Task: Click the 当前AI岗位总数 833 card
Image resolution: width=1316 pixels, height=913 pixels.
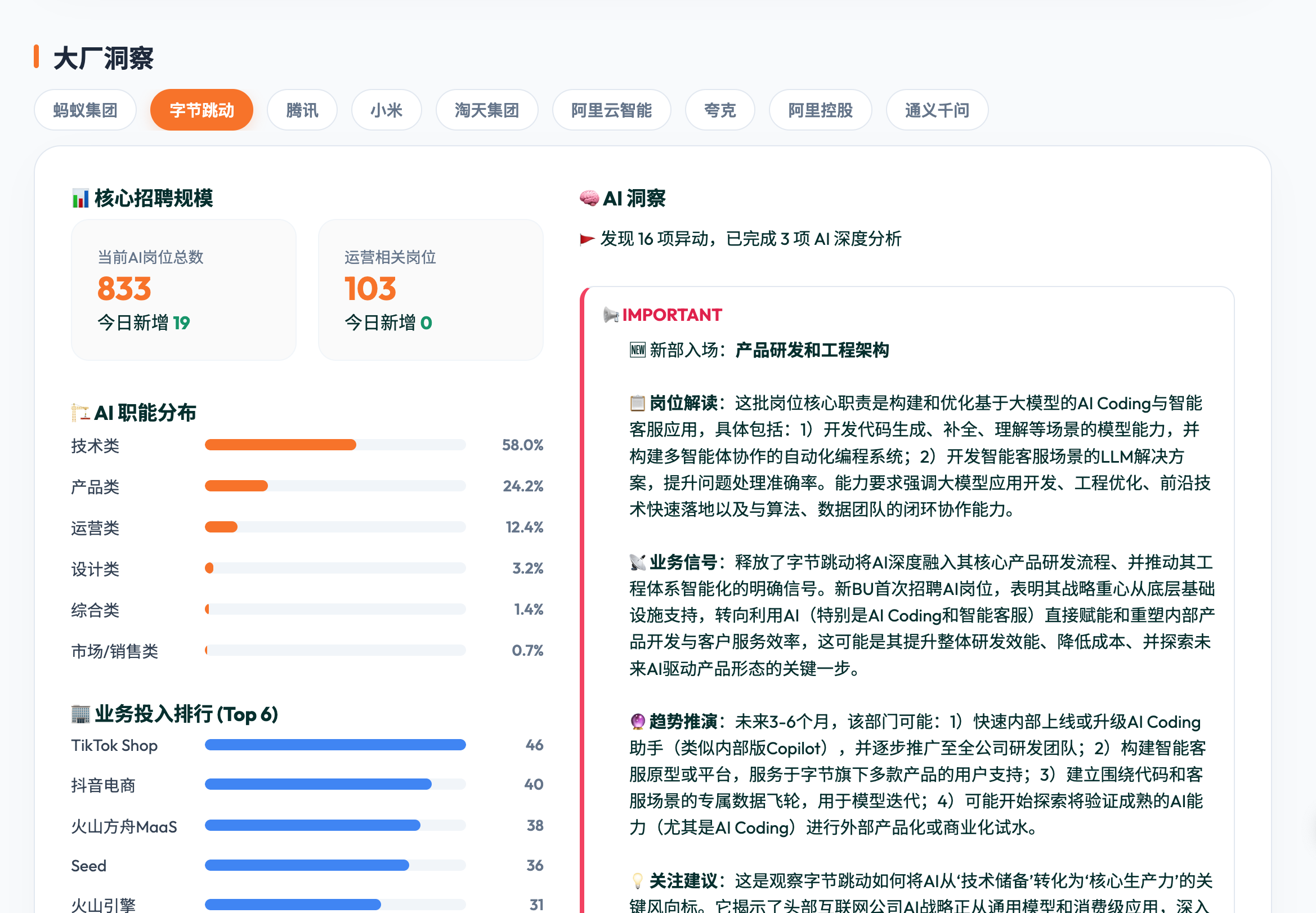Action: coord(183,290)
